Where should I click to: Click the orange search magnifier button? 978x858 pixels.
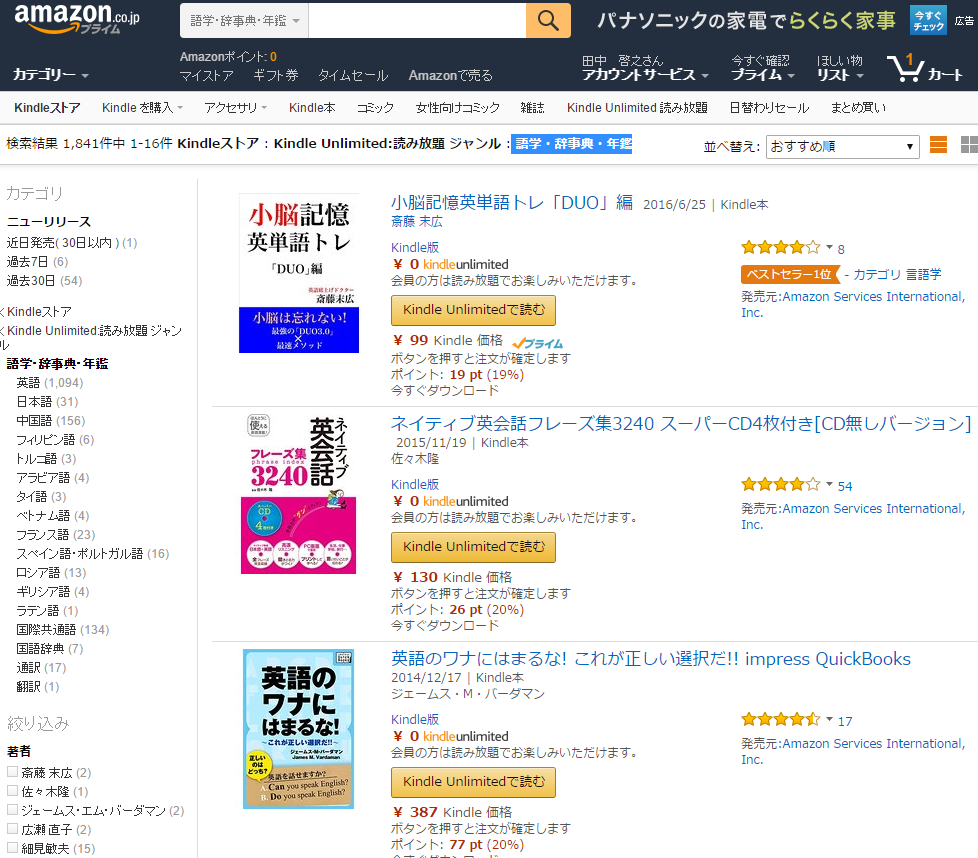(548, 21)
